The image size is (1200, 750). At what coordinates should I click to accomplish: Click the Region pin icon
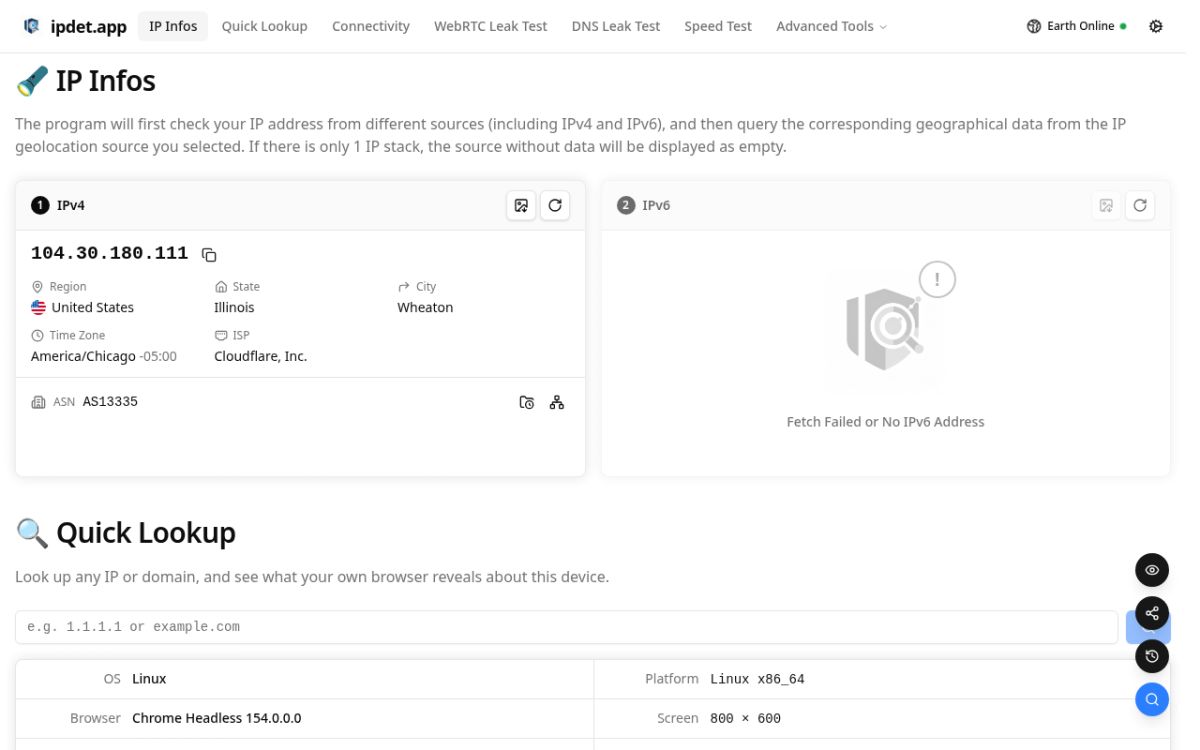point(38,286)
